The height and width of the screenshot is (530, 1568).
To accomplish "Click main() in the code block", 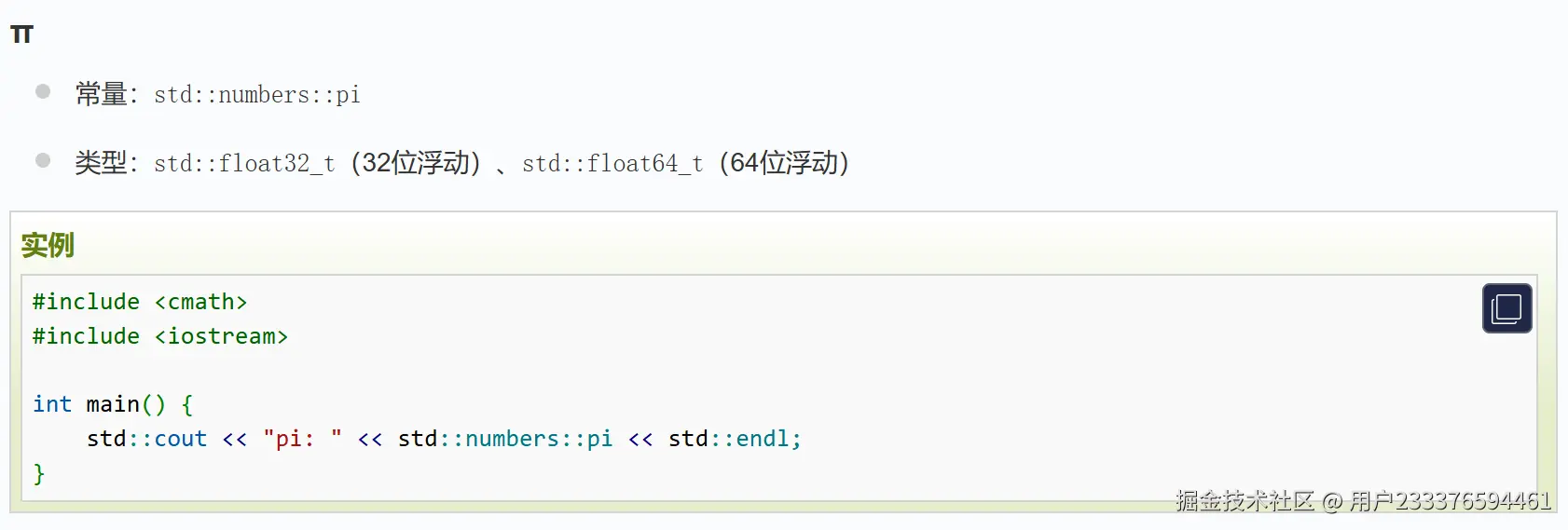I will [x=126, y=404].
